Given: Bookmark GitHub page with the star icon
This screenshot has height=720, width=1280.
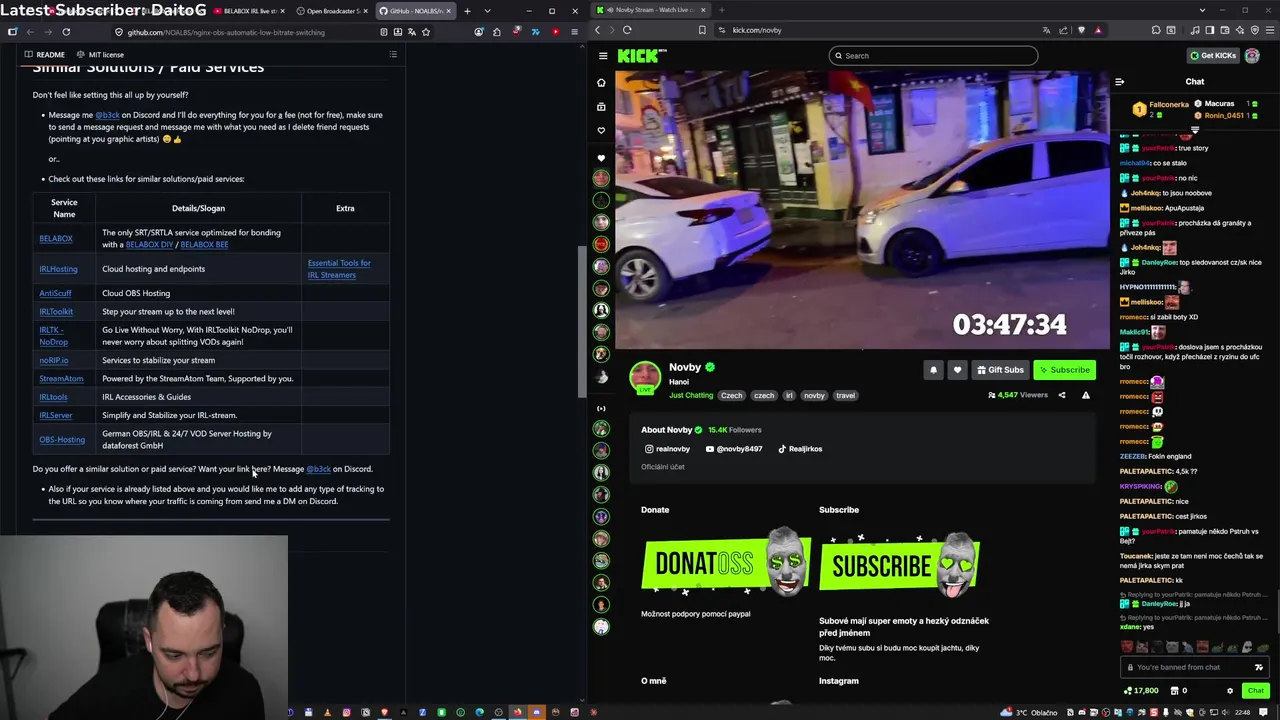Looking at the screenshot, I should pos(426,32).
